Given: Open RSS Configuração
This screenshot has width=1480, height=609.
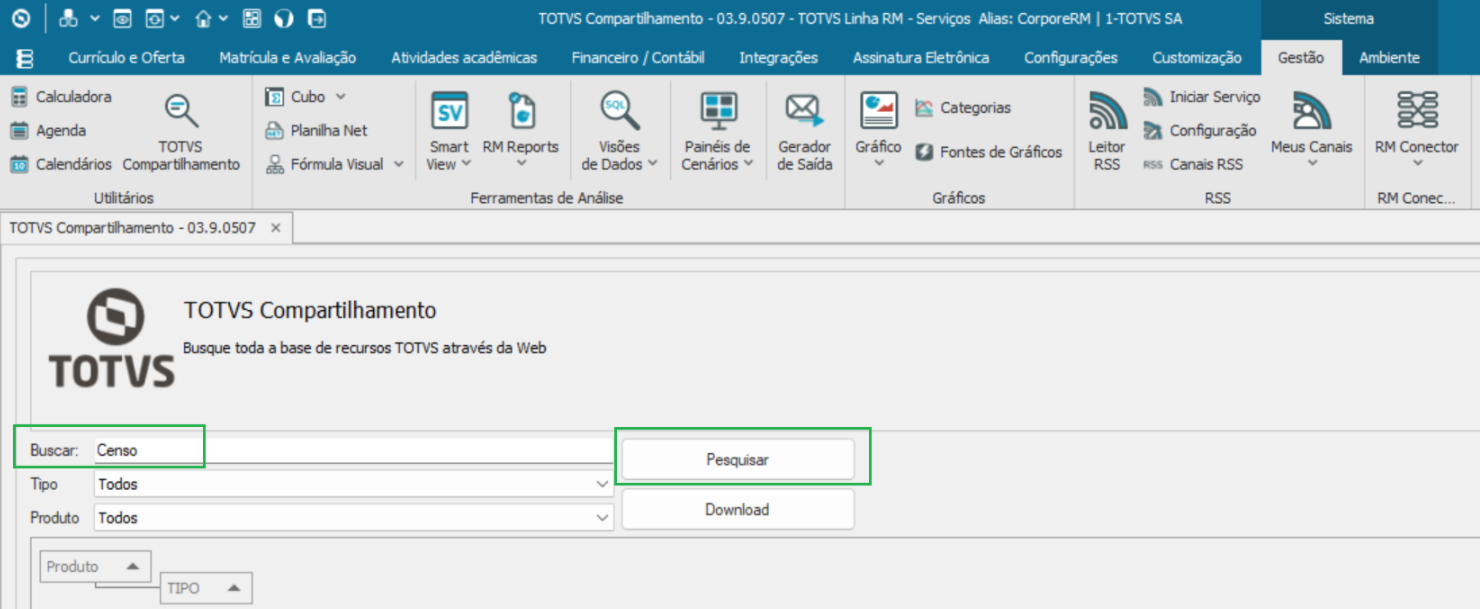Looking at the screenshot, I should tap(1200, 130).
